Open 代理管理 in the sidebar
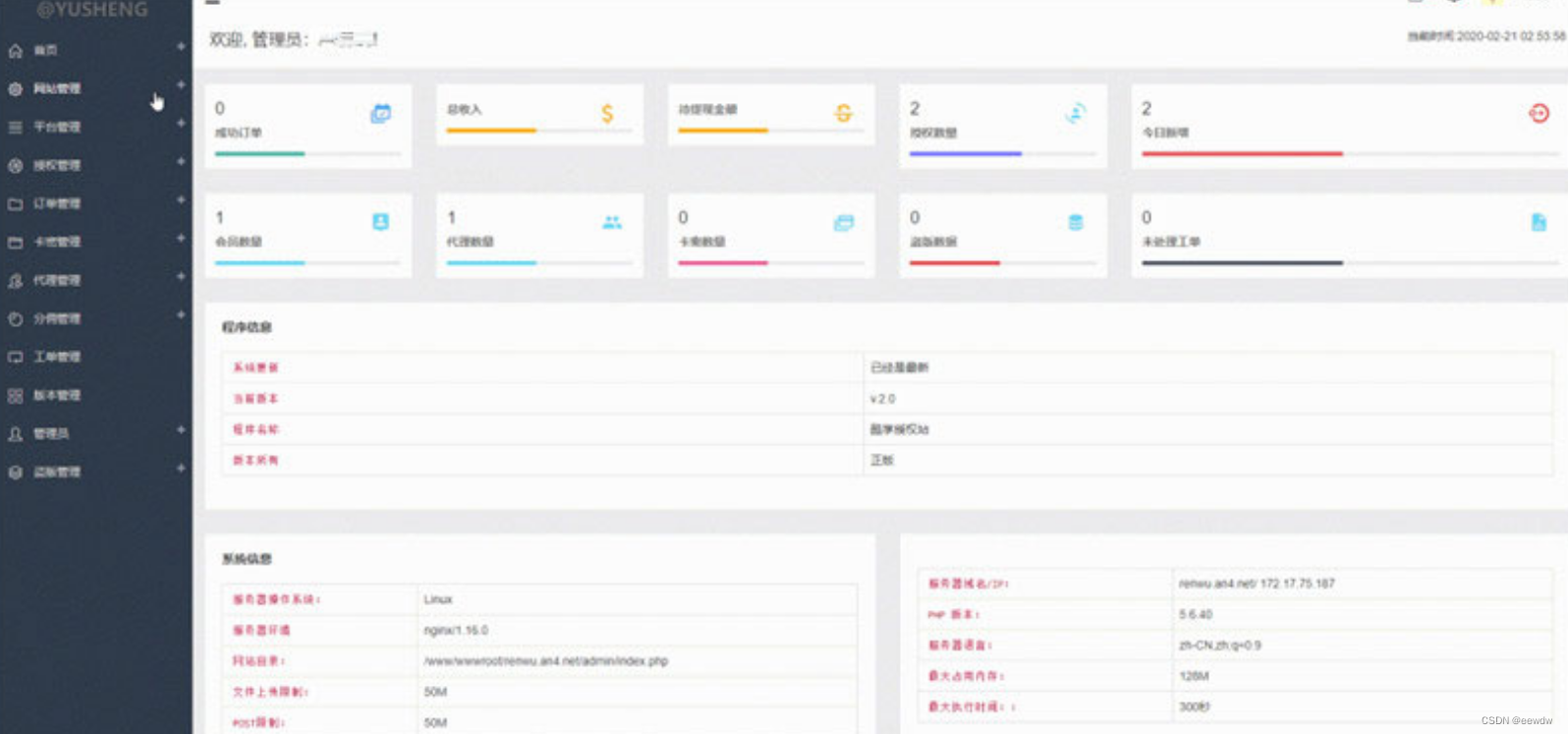The width and height of the screenshot is (1568, 734). (57, 280)
